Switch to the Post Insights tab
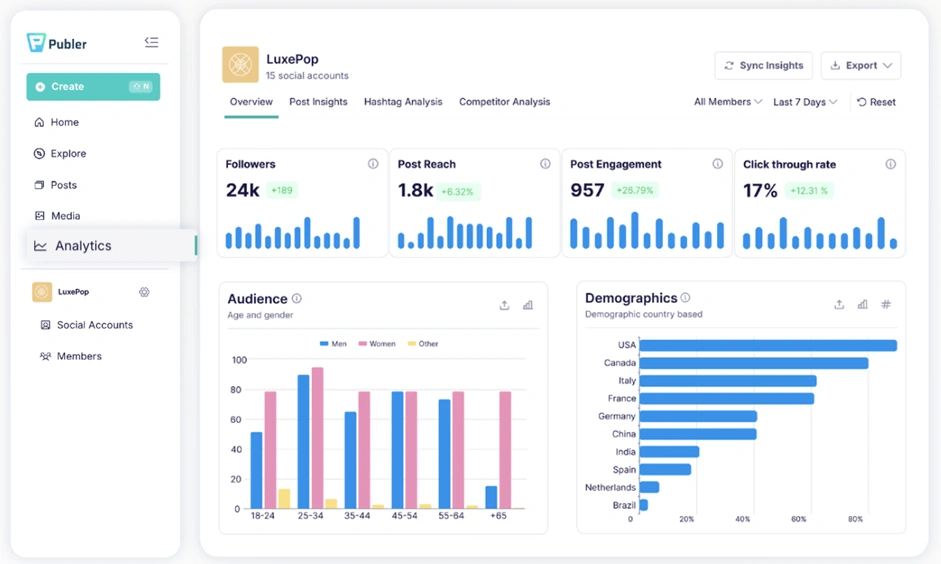The image size is (941, 564). pos(318,102)
